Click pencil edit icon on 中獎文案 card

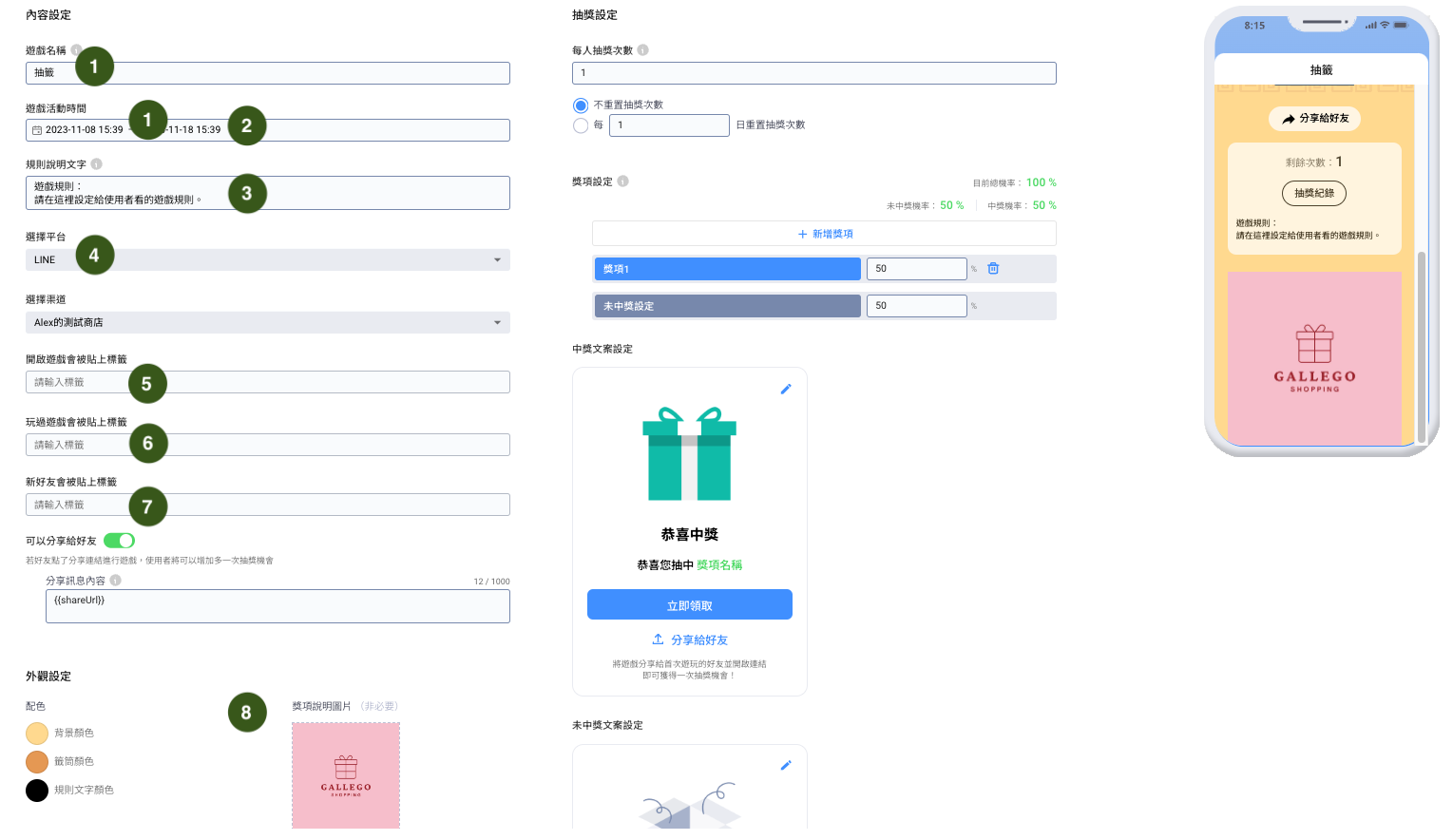786,389
